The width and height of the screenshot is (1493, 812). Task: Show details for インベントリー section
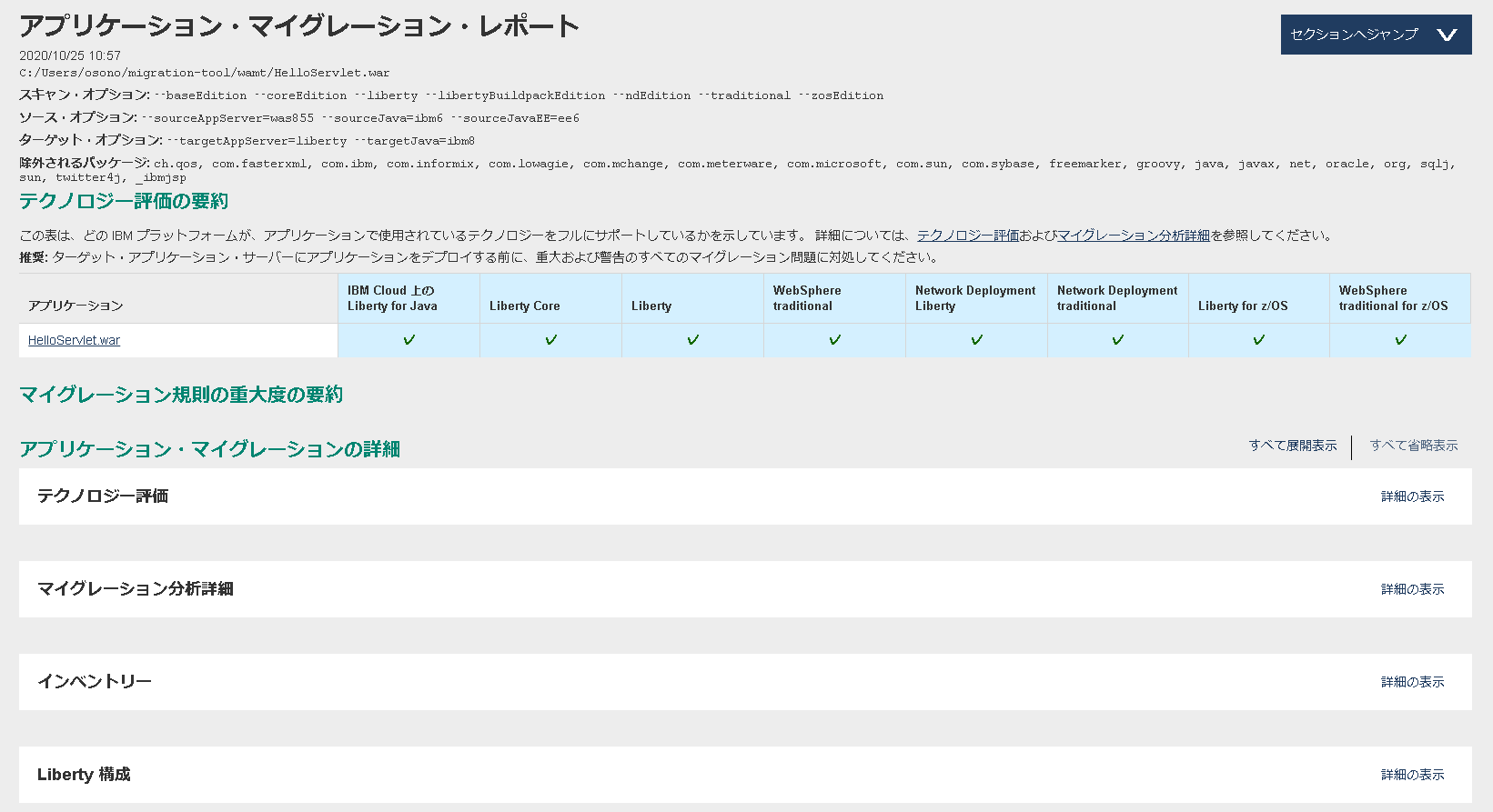(1412, 682)
